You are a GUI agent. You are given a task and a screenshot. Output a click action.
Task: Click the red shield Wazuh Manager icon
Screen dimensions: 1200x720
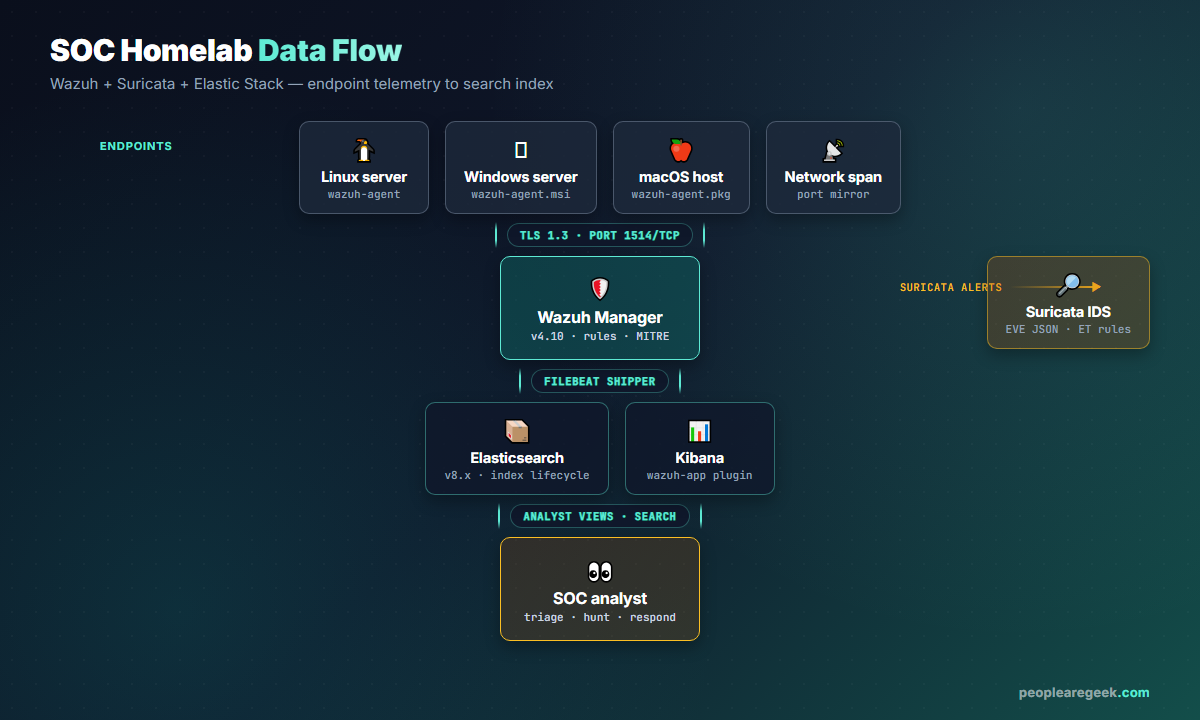600,290
